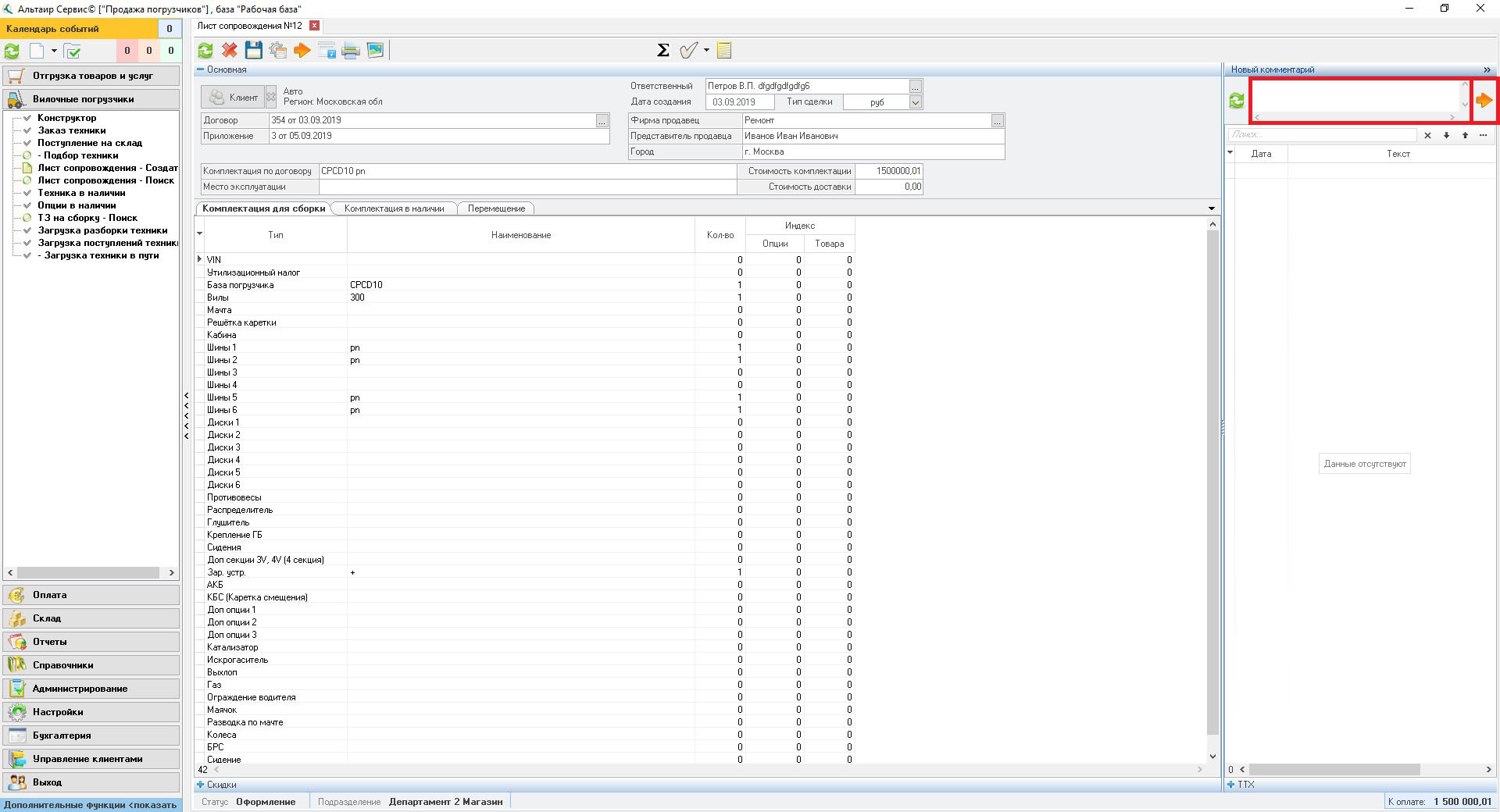Open Договор ellipsis picker
The image size is (1500, 812).
[602, 121]
